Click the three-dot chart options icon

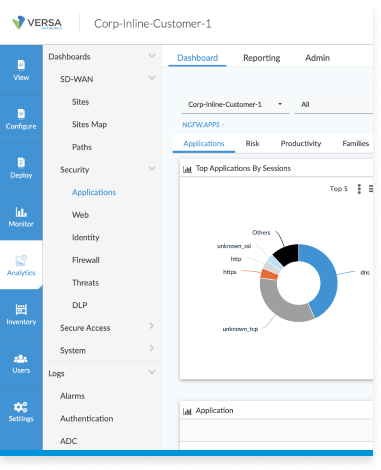coord(359,189)
